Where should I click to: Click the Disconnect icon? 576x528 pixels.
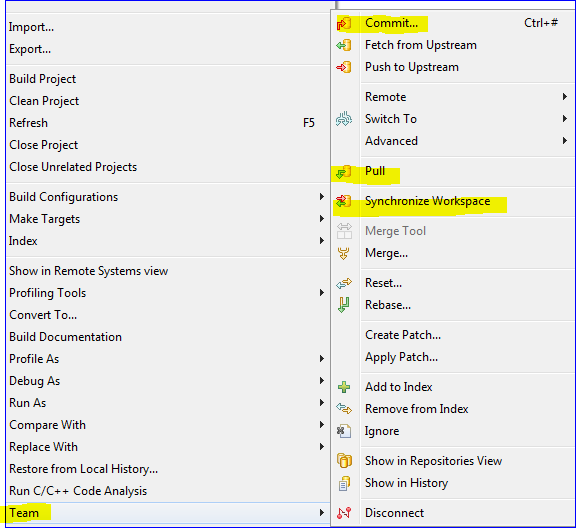pos(344,513)
